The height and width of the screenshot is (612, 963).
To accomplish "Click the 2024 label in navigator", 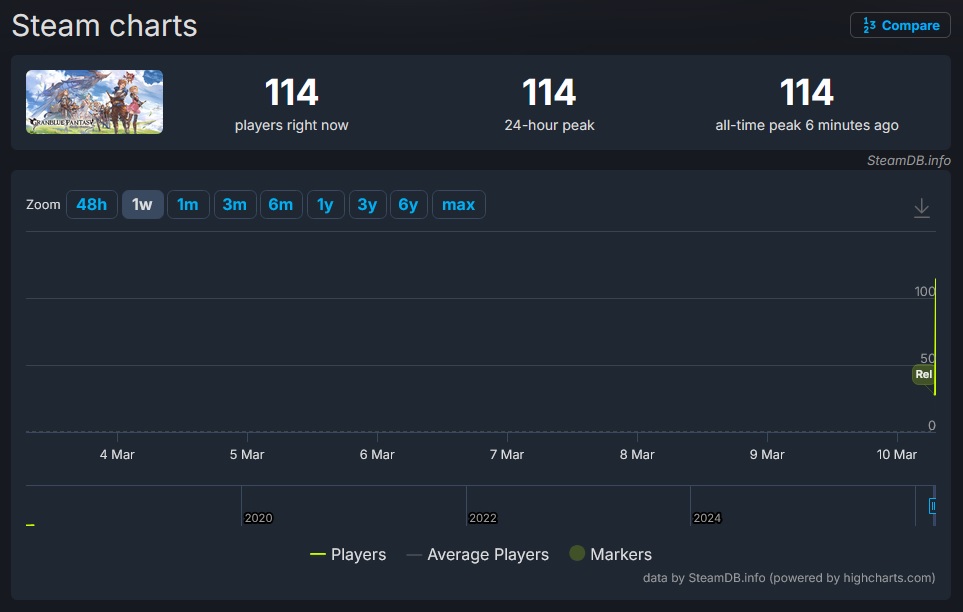I will point(707,518).
